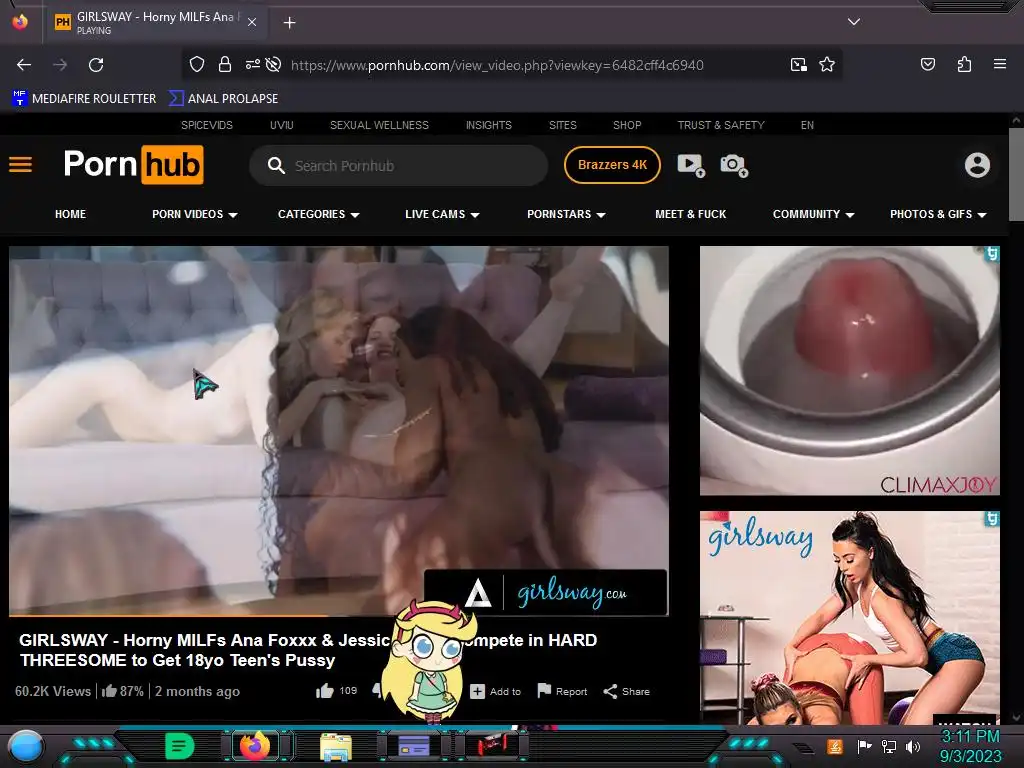Image resolution: width=1024 pixels, height=768 pixels.
Task: Change language via EN selector
Action: click(807, 125)
